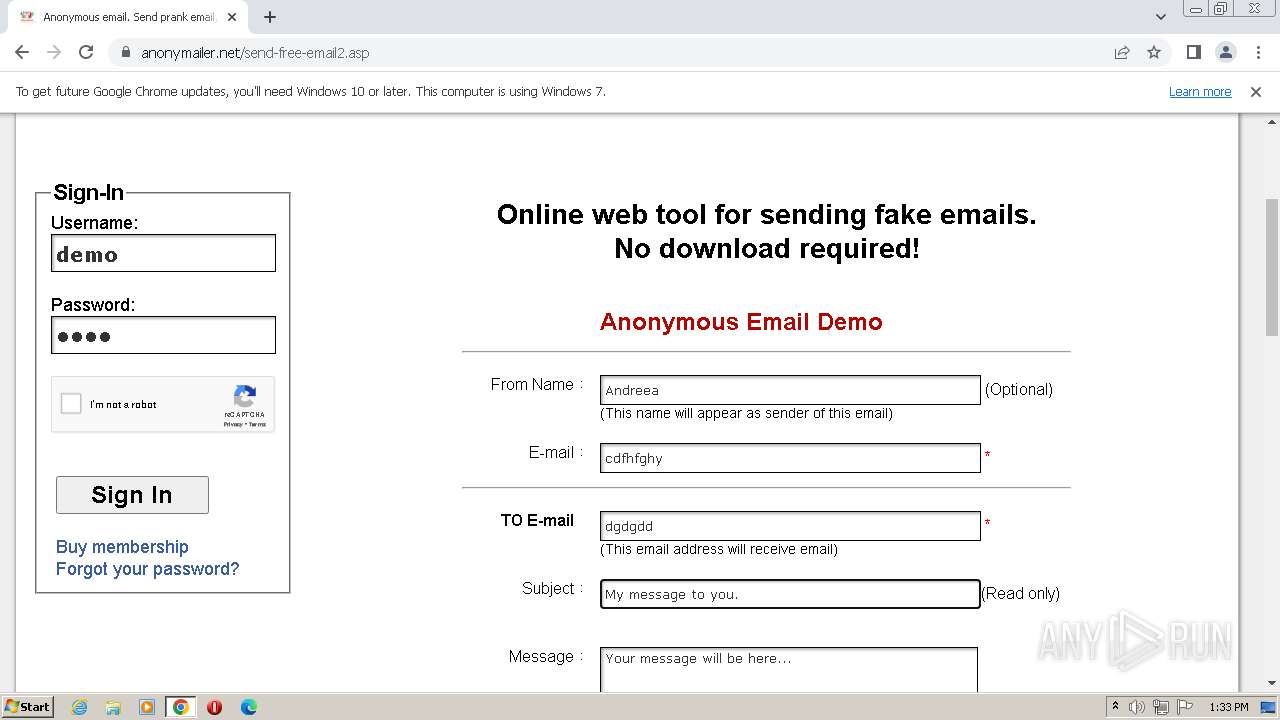Image resolution: width=1280 pixels, height=720 pixels.
Task: Click the taskbar clock showing 1:33 PM
Action: pos(1229,707)
